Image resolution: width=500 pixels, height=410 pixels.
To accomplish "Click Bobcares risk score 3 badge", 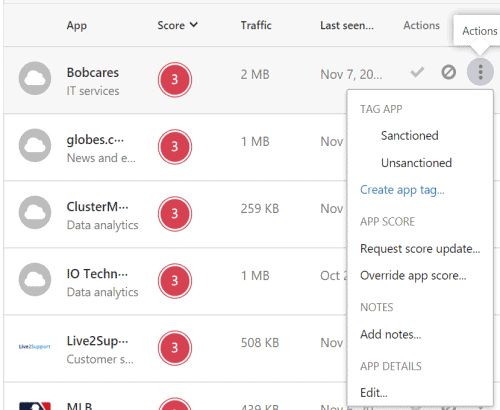I will (175, 80).
